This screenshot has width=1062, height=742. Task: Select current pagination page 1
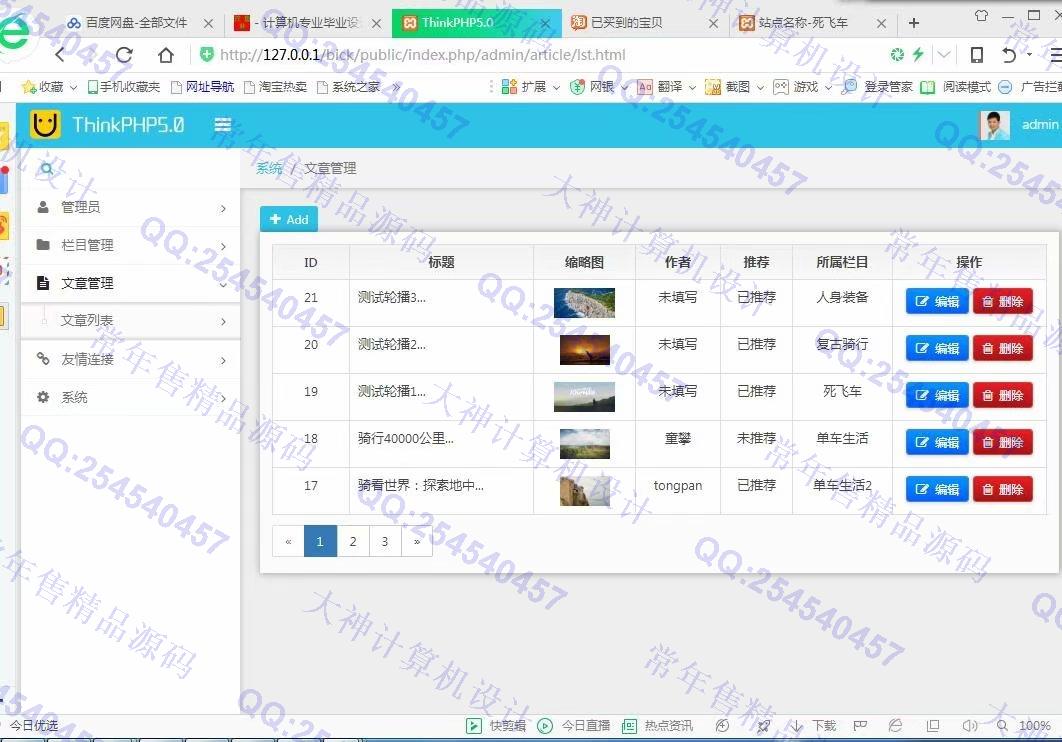(320, 541)
